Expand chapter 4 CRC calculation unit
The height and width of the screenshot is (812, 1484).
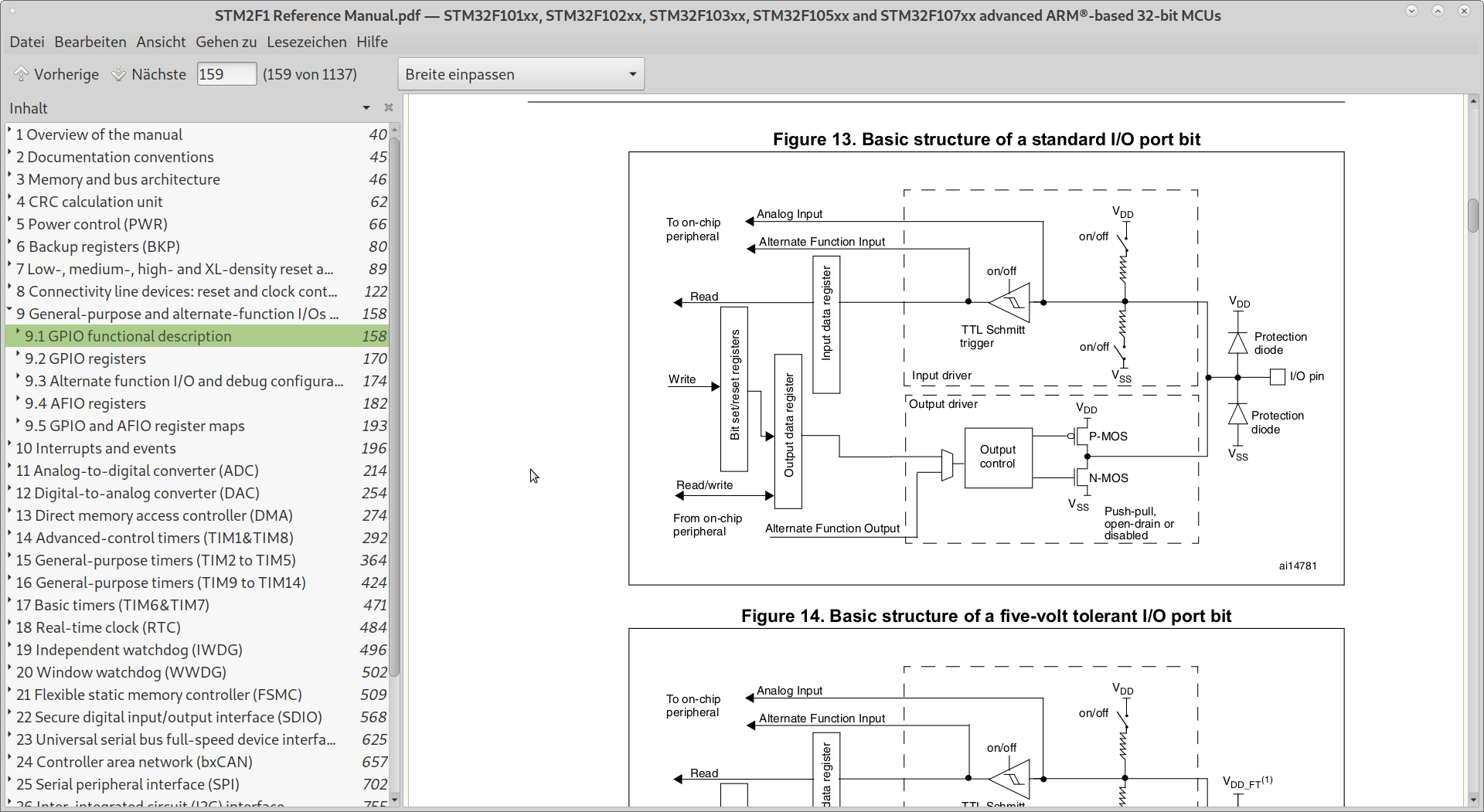coord(10,199)
